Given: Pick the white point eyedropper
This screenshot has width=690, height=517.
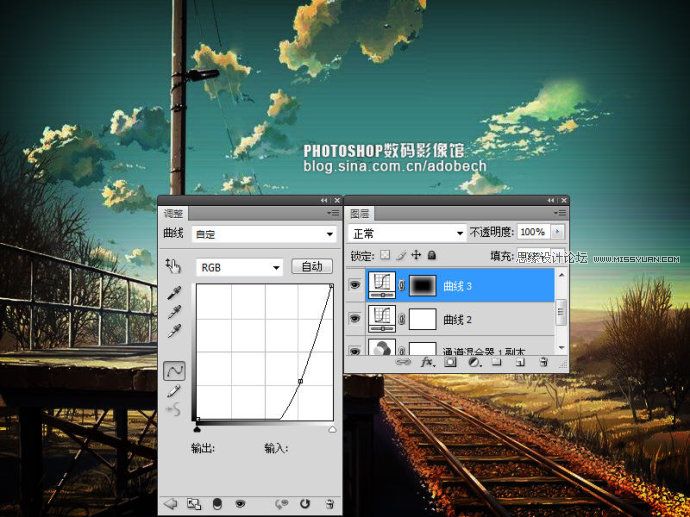Looking at the screenshot, I should point(174,331).
